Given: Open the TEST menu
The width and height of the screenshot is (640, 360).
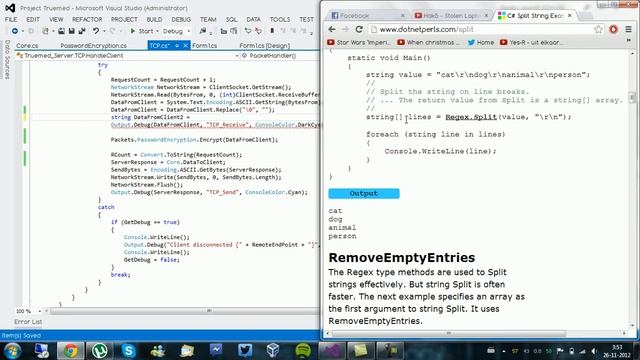Looking at the screenshot, I should pyautogui.click(x=307, y=20).
